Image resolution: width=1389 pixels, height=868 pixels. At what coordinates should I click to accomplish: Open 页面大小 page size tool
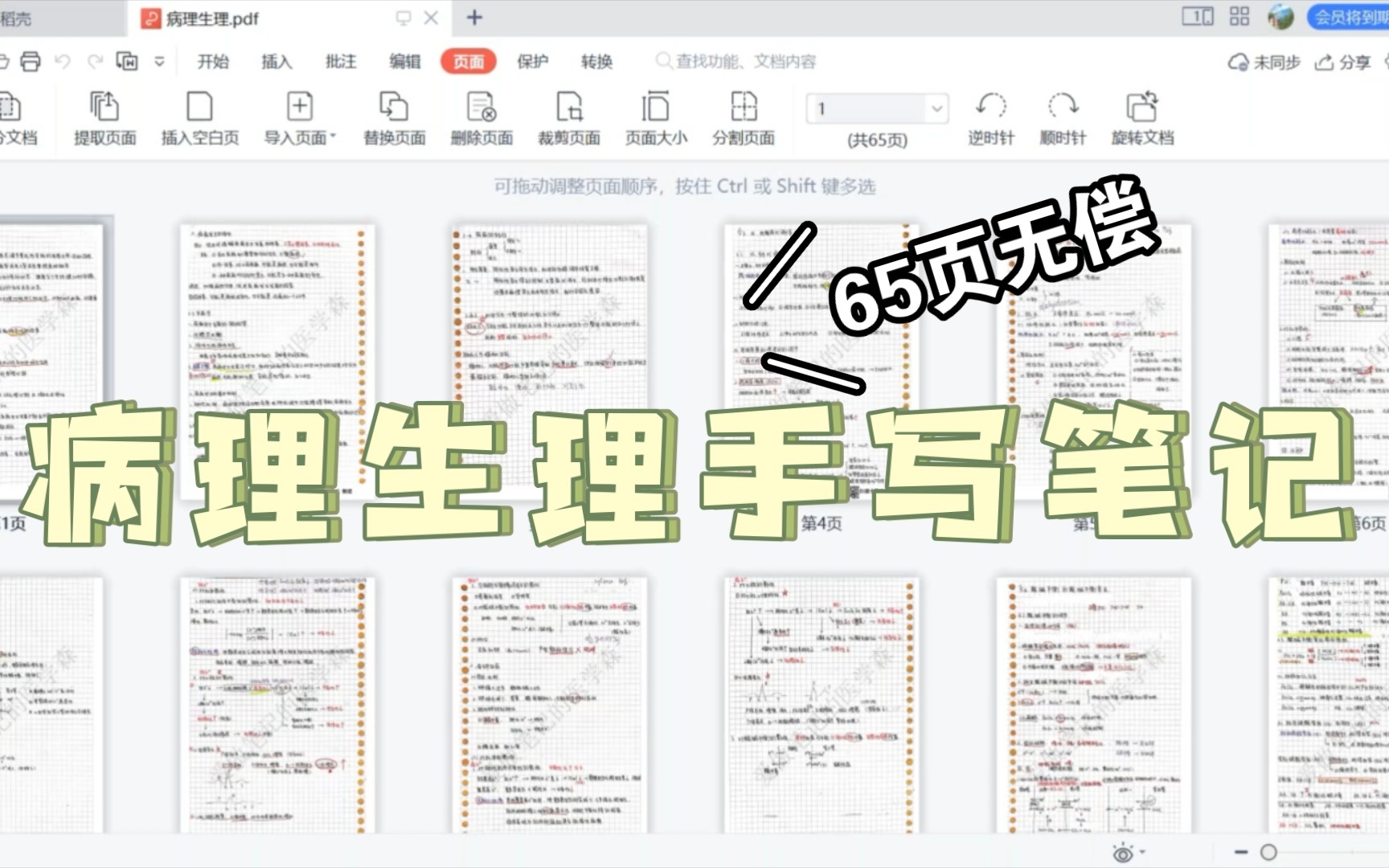pyautogui.click(x=656, y=119)
